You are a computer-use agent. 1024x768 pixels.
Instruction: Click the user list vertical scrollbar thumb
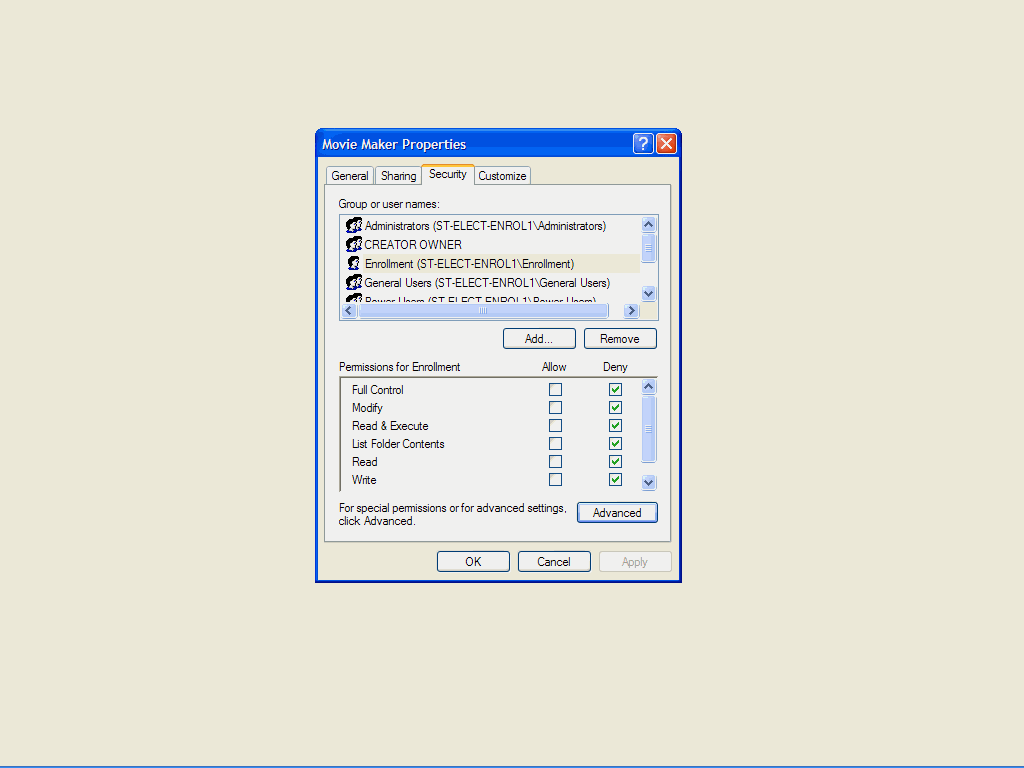coord(648,248)
